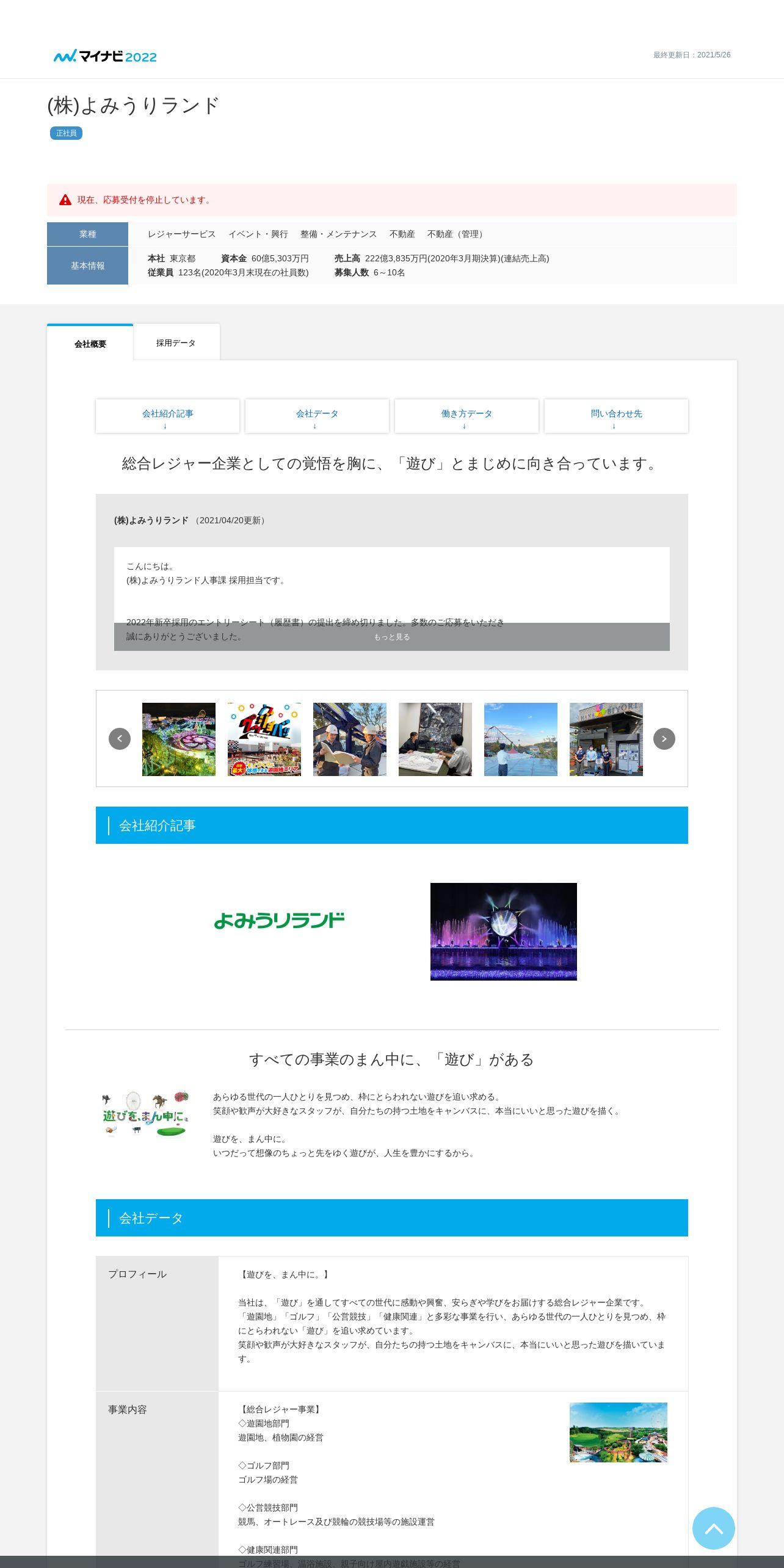Click the 業種 row header
The width and height of the screenshot is (784, 1568).
(x=87, y=234)
